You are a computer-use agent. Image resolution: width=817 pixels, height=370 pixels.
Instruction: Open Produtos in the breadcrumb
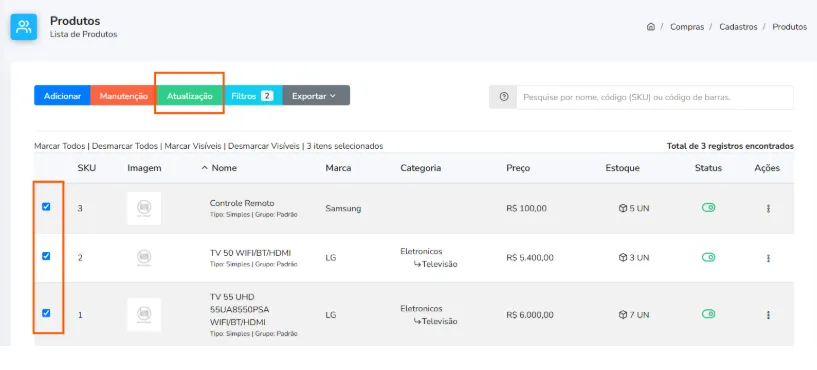[789, 27]
